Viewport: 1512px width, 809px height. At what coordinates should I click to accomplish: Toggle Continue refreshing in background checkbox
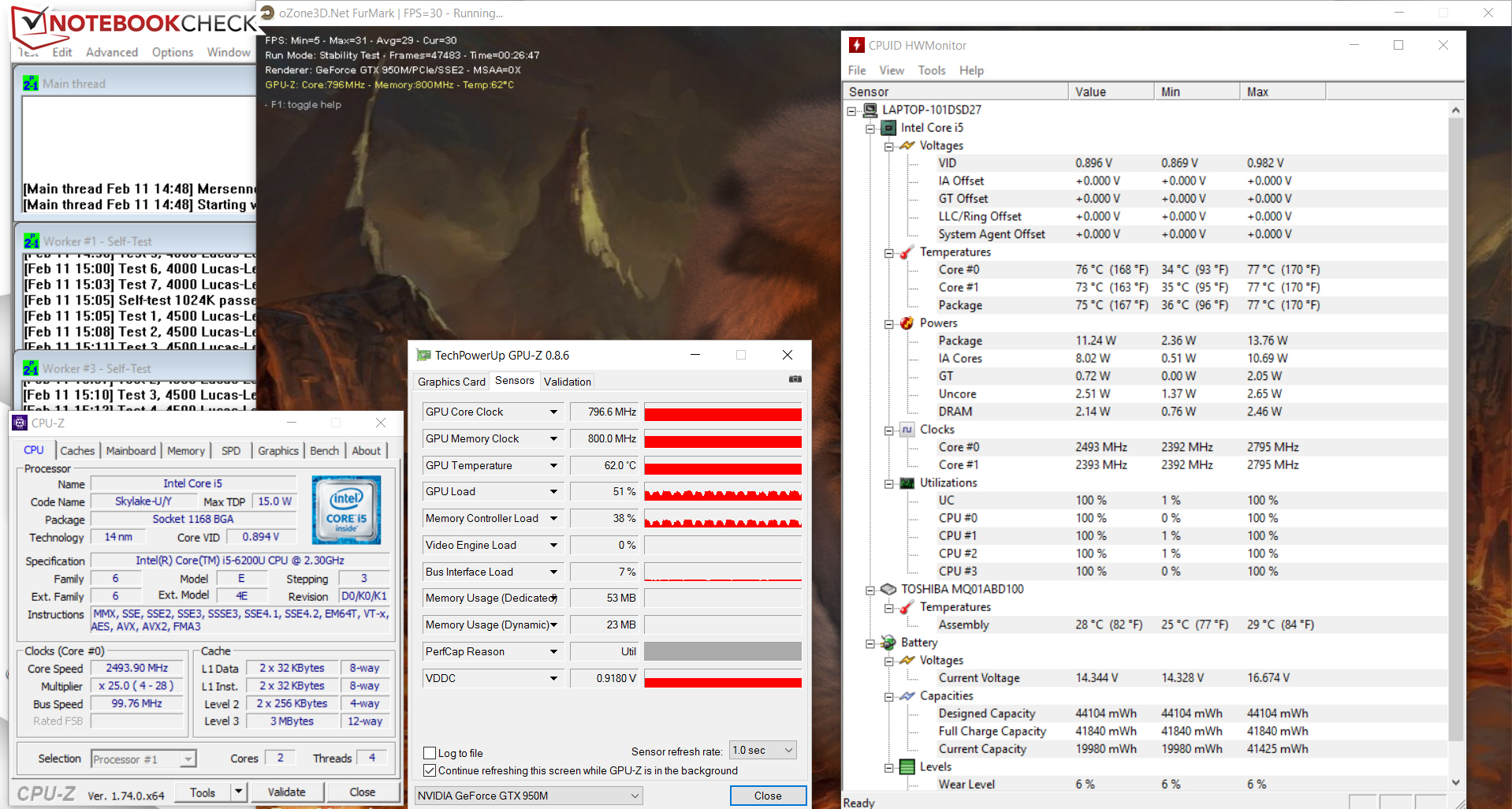pyautogui.click(x=430, y=770)
